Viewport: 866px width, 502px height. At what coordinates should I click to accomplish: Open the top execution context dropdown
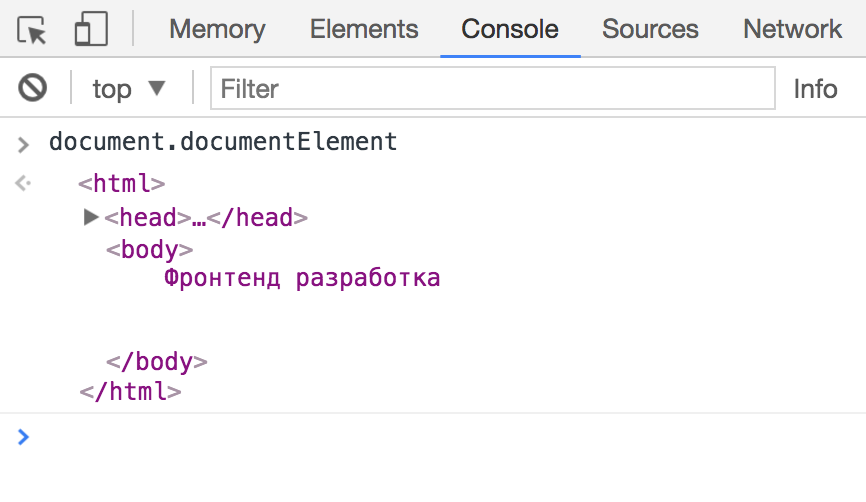click(128, 89)
